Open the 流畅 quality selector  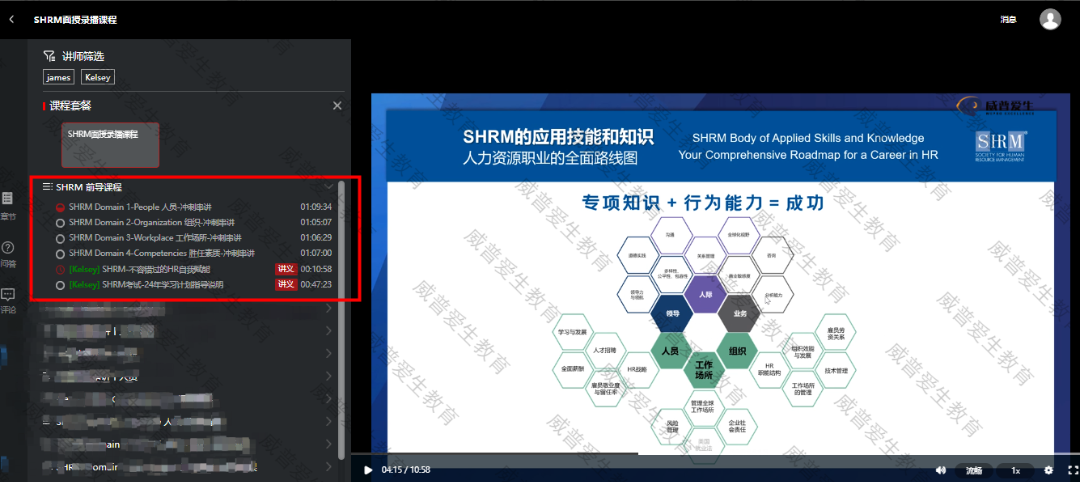click(x=973, y=470)
